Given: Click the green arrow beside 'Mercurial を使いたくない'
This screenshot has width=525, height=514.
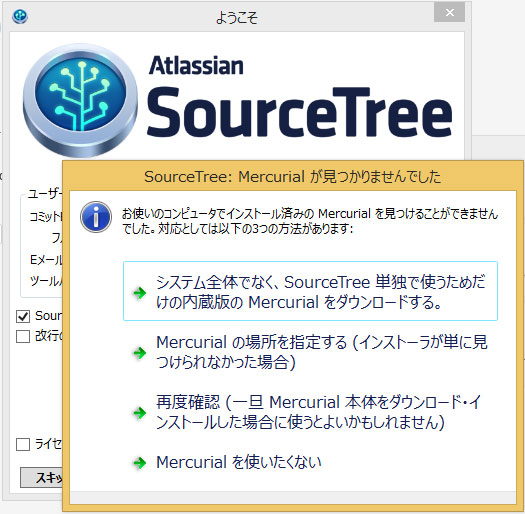Looking at the screenshot, I should point(139,463).
